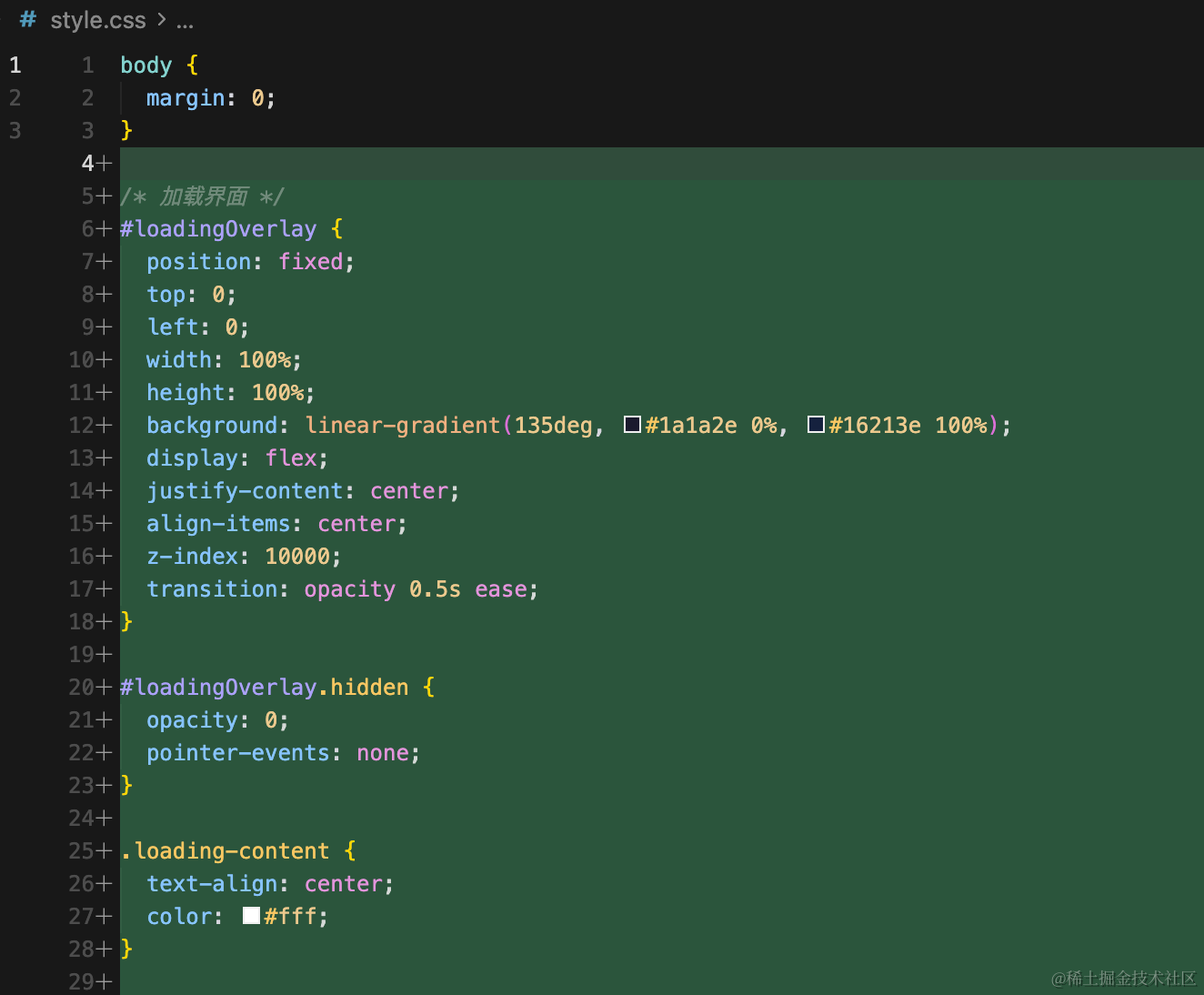Click the 'background' property
This screenshot has width=1204, height=995.
pos(212,426)
